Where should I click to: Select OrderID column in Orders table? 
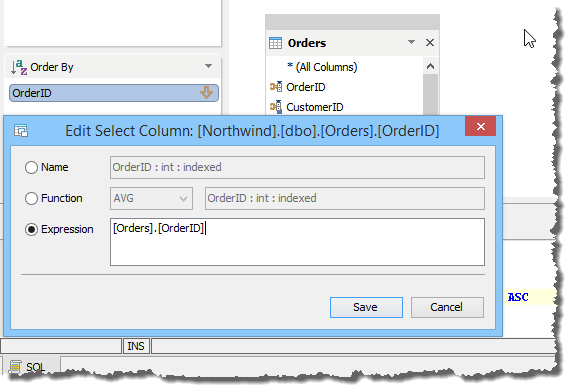click(306, 87)
